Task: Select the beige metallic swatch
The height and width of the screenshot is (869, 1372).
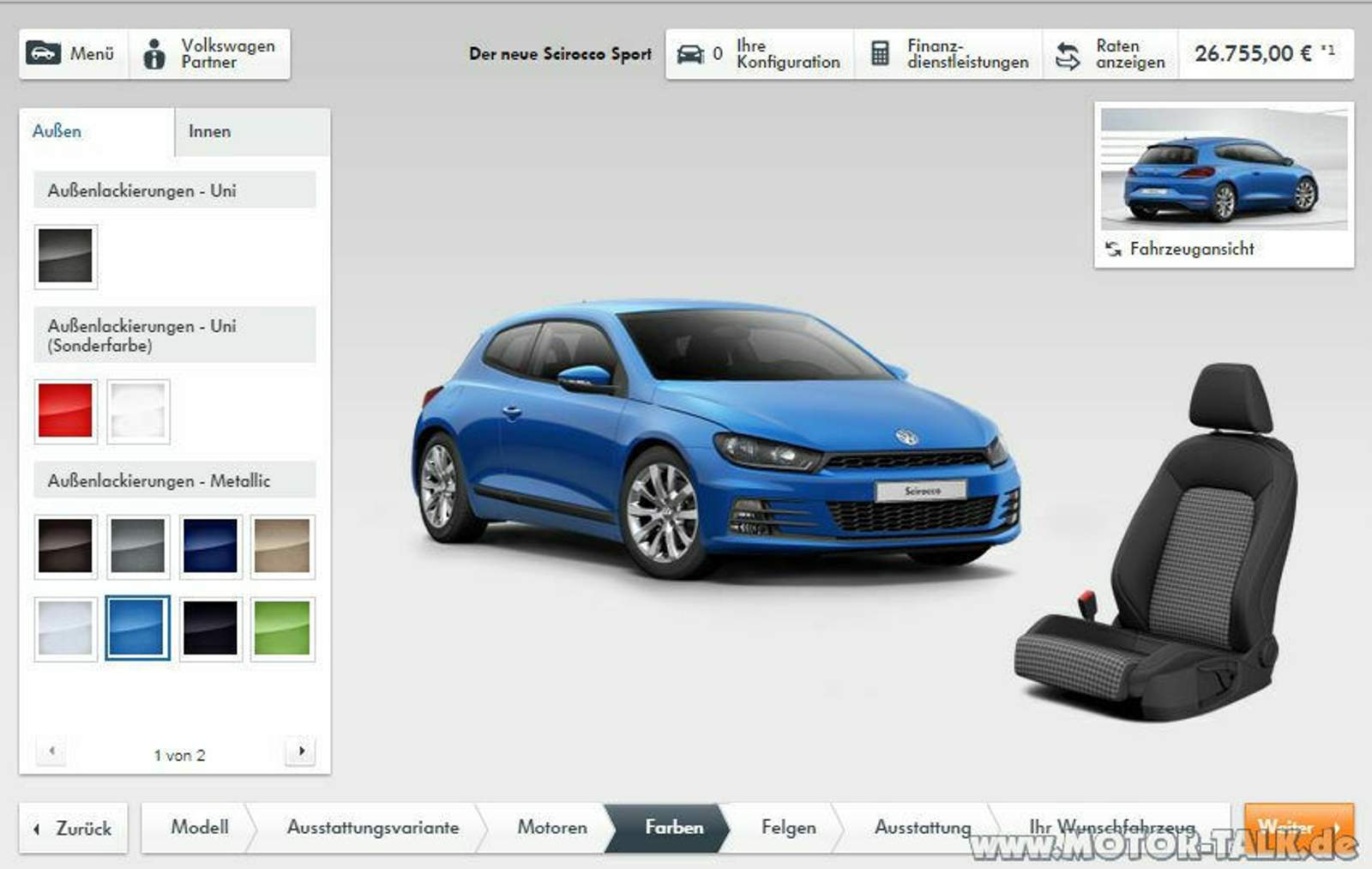Action: pyautogui.click(x=282, y=546)
